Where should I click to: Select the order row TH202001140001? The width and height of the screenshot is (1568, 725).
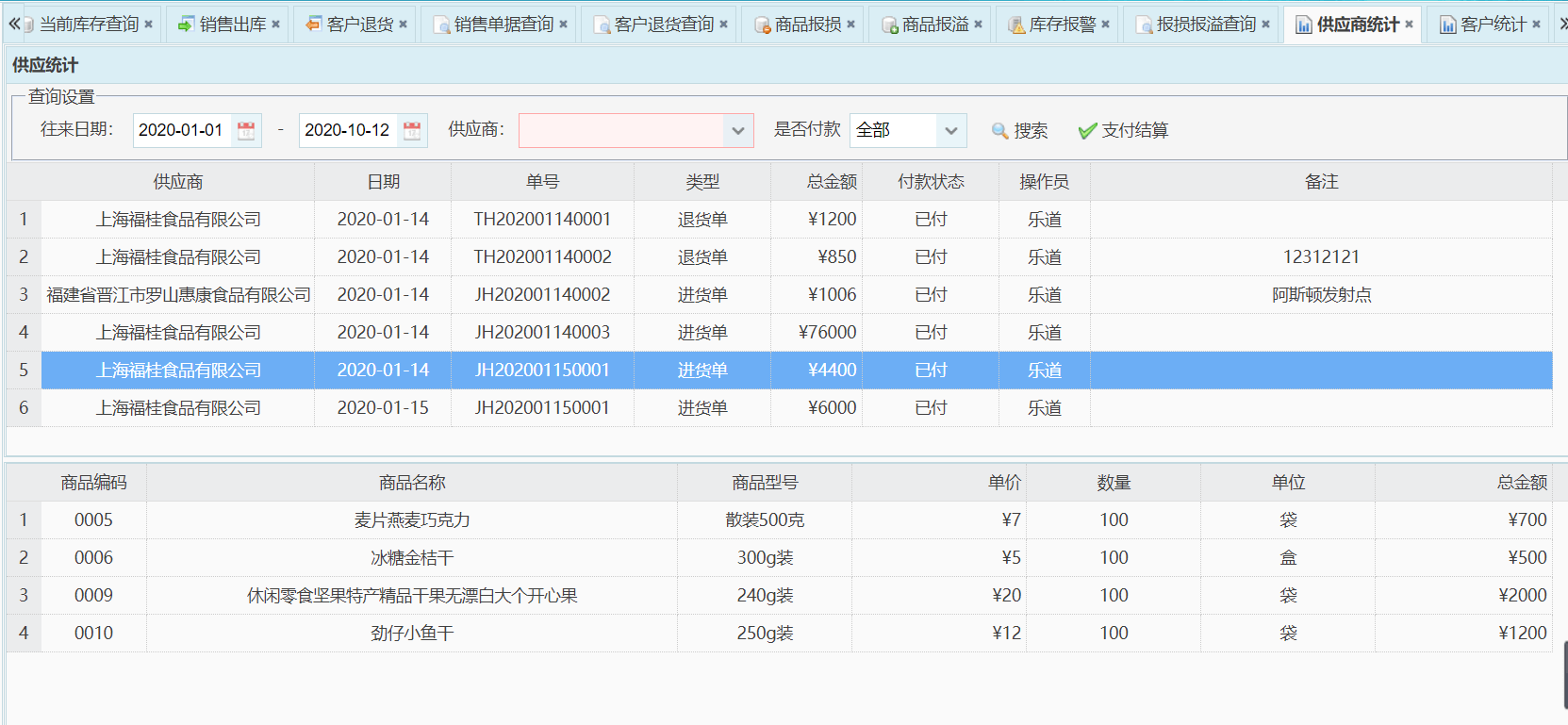click(x=780, y=220)
